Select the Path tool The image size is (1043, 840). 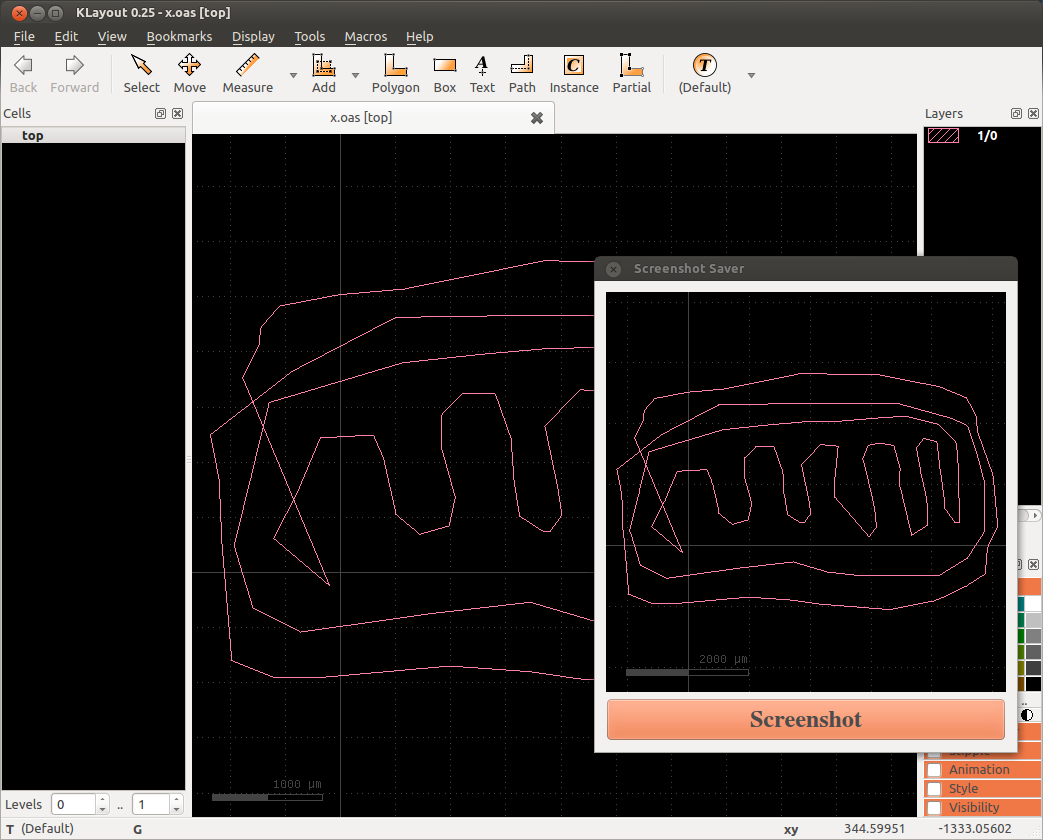click(522, 74)
